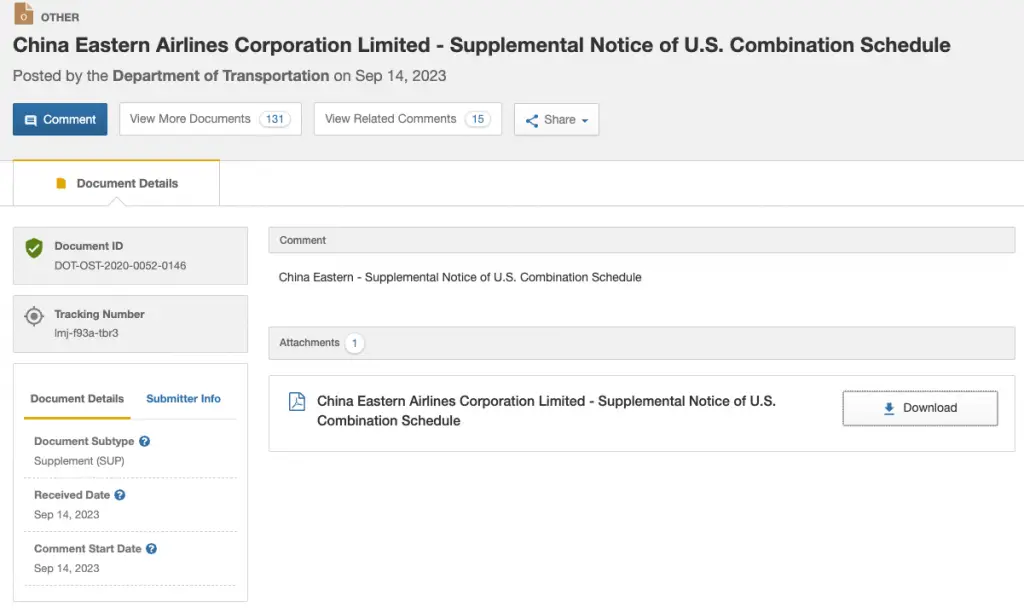Select the top Document Details tab
This screenshot has height=613, width=1024.
click(x=116, y=183)
